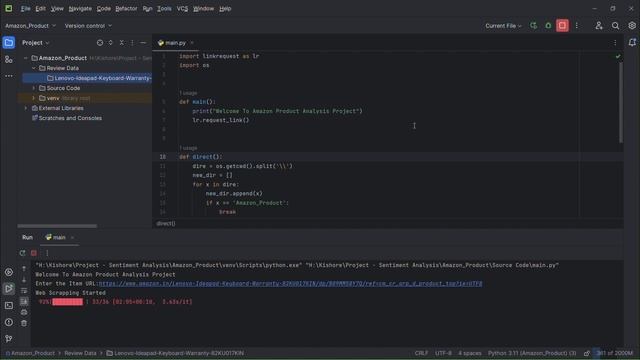Image resolution: width=640 pixels, height=360 pixels.
Task: Rerun main in Run panel
Action: point(22,253)
